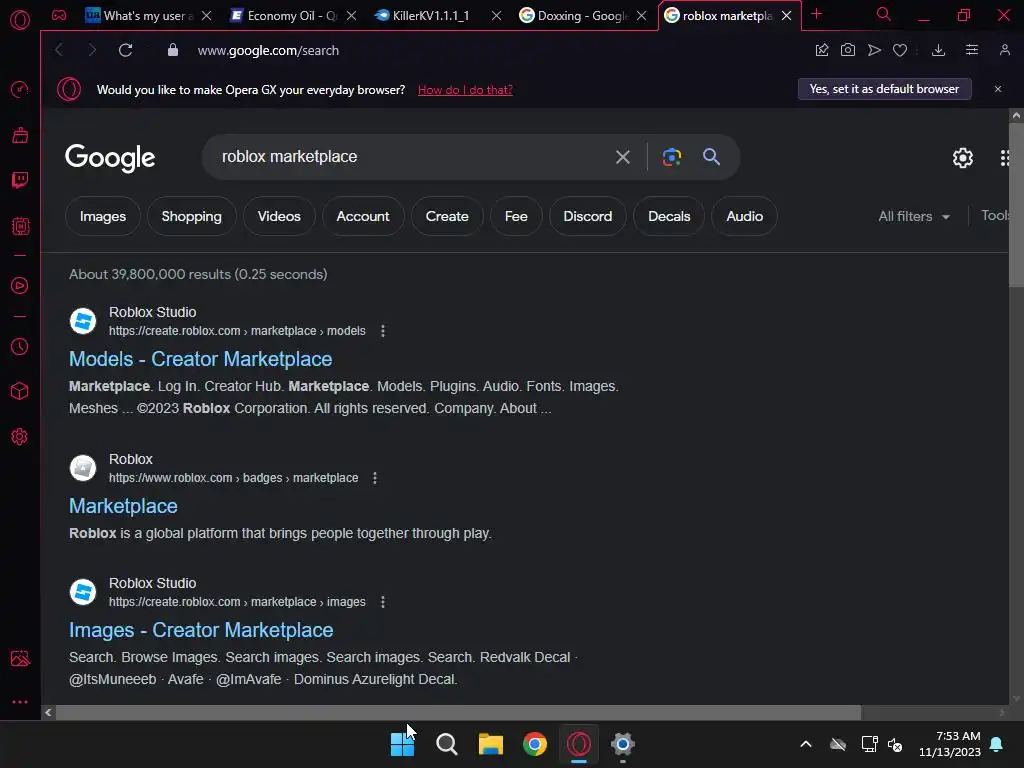Open Windows Start menu
The height and width of the screenshot is (768, 1024).
(402, 744)
